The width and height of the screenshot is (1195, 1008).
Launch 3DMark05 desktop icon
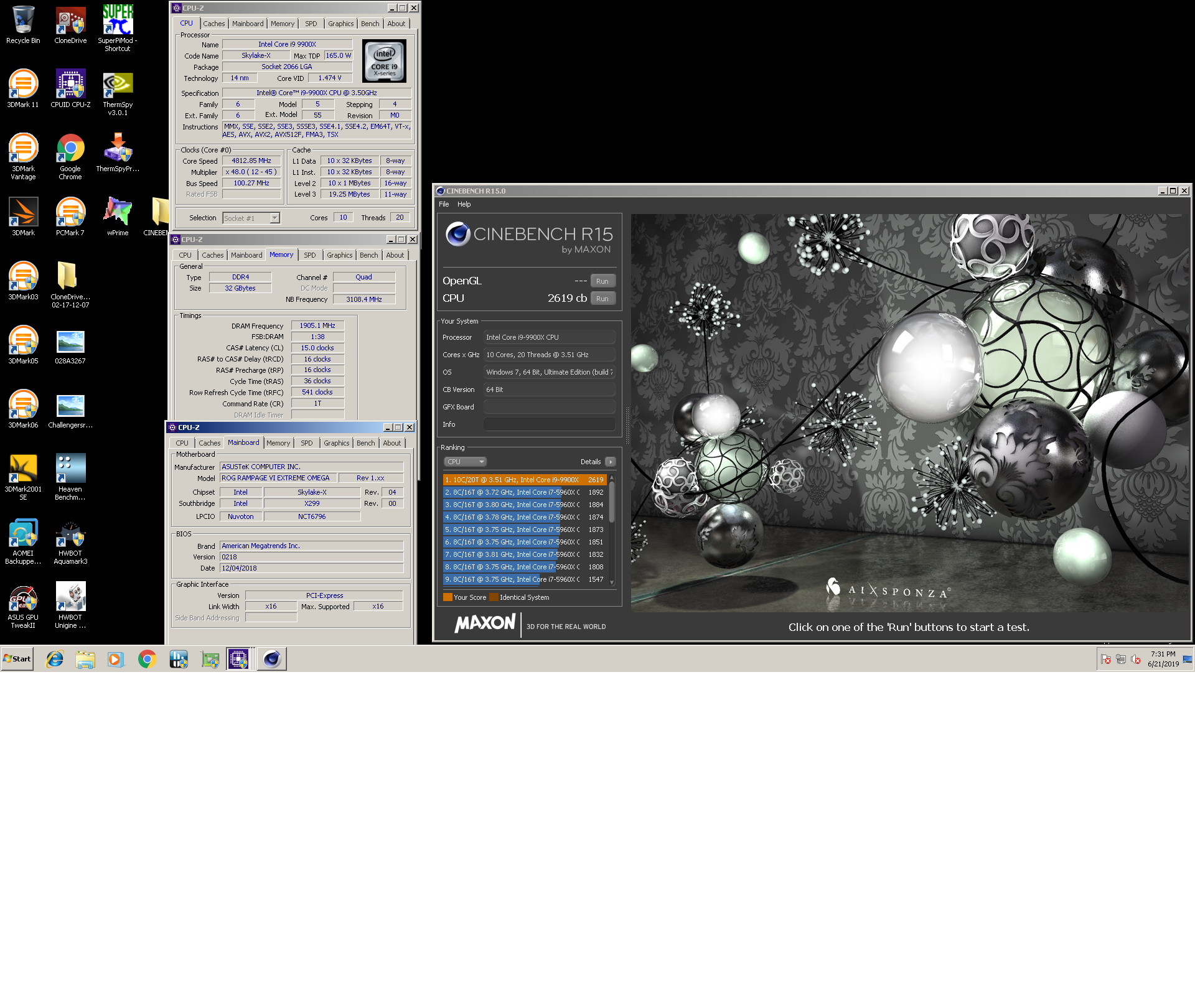[x=23, y=345]
